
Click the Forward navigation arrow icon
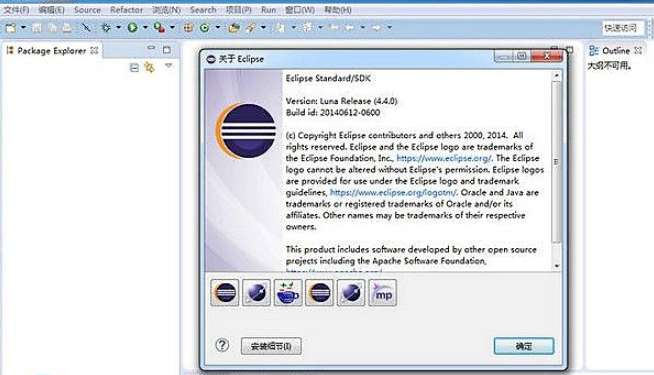click(376, 28)
